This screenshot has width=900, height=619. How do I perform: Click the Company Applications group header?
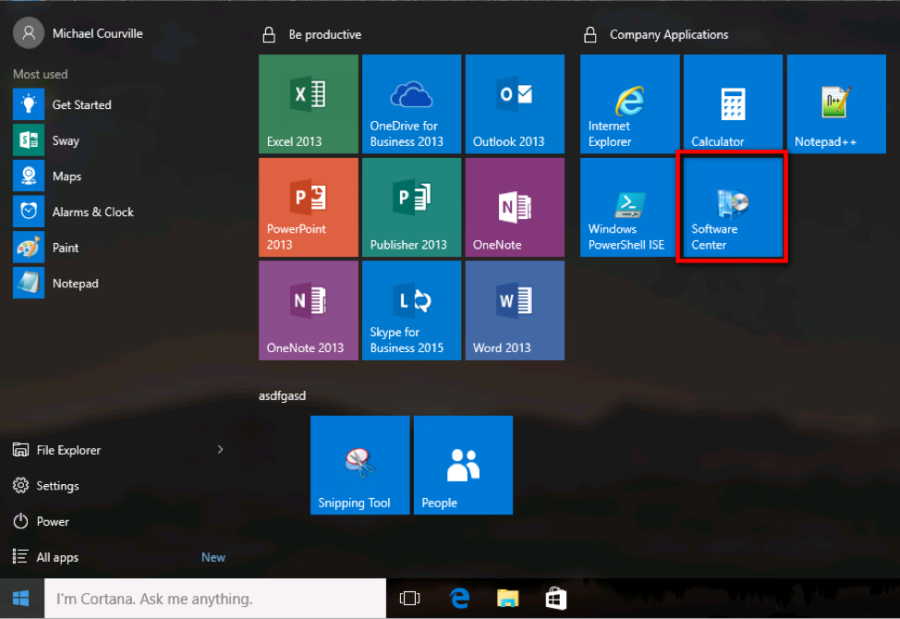pos(669,34)
